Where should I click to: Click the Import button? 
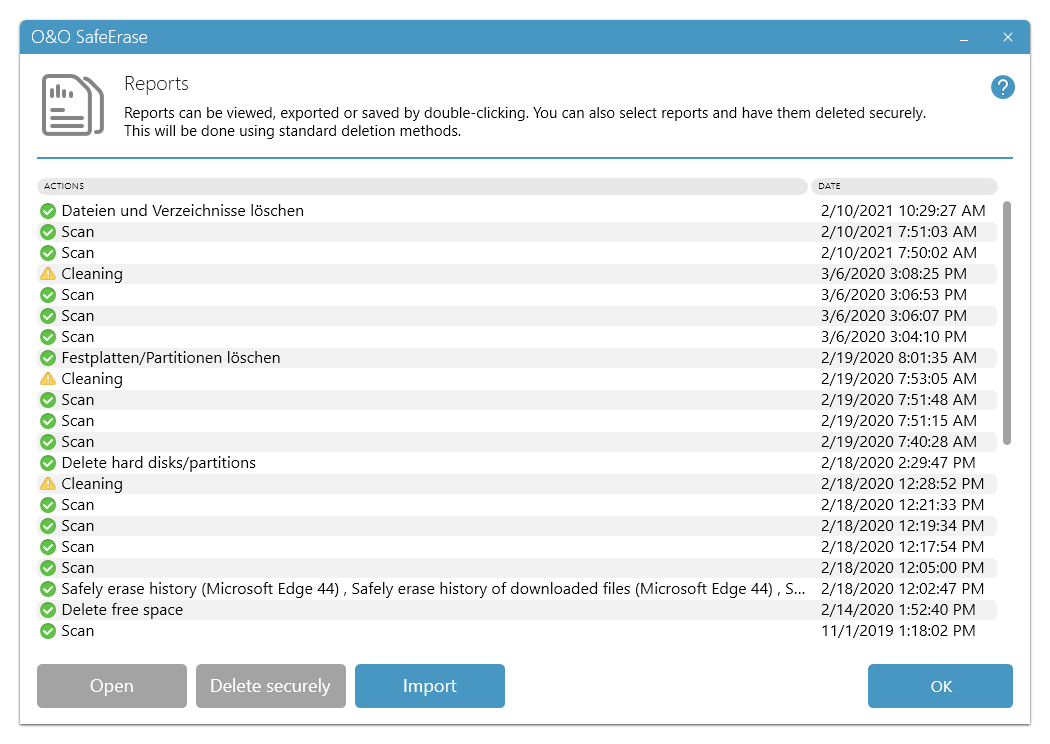pyautogui.click(x=430, y=686)
